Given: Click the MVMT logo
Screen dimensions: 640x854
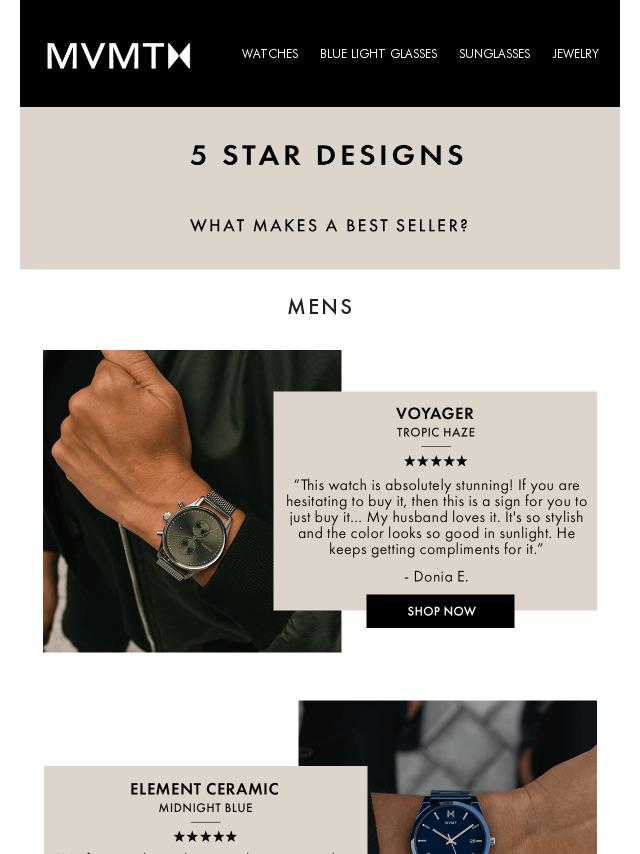Looking at the screenshot, I should [118, 56].
